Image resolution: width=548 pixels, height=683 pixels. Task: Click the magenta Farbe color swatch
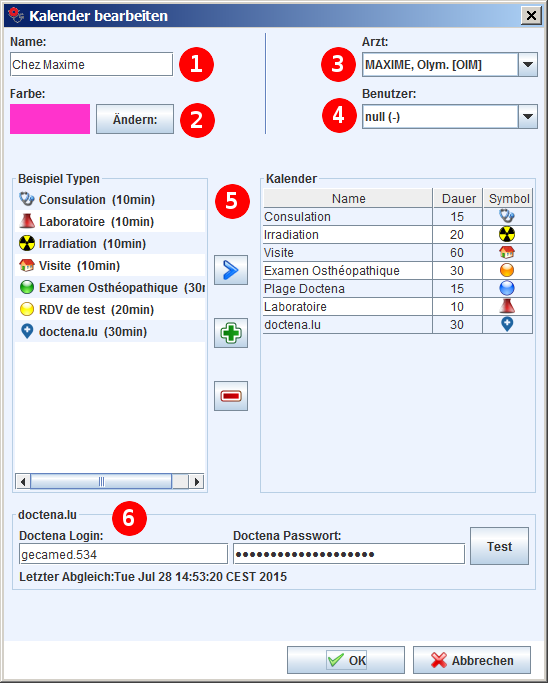click(50, 119)
